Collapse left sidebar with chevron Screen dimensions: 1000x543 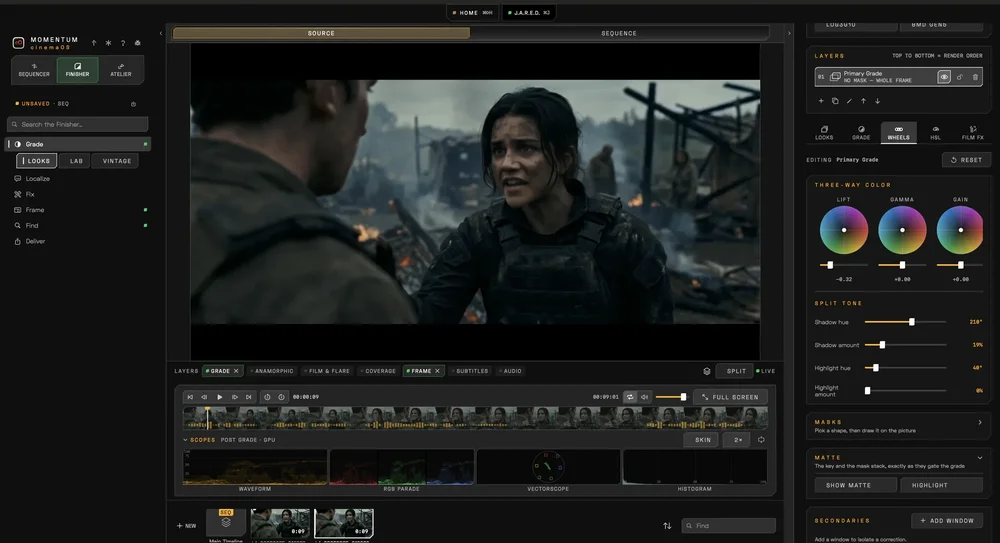click(161, 33)
